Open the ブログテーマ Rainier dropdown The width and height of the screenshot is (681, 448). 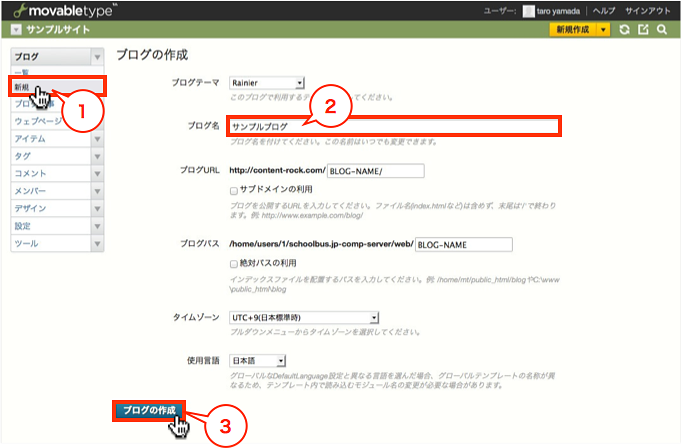point(267,83)
